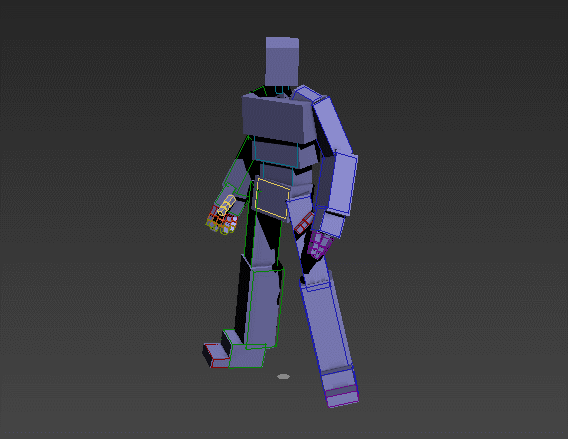This screenshot has width=568, height=439.
Task: Select the yellow wireframe finger cylinder
Action: (x=226, y=205)
